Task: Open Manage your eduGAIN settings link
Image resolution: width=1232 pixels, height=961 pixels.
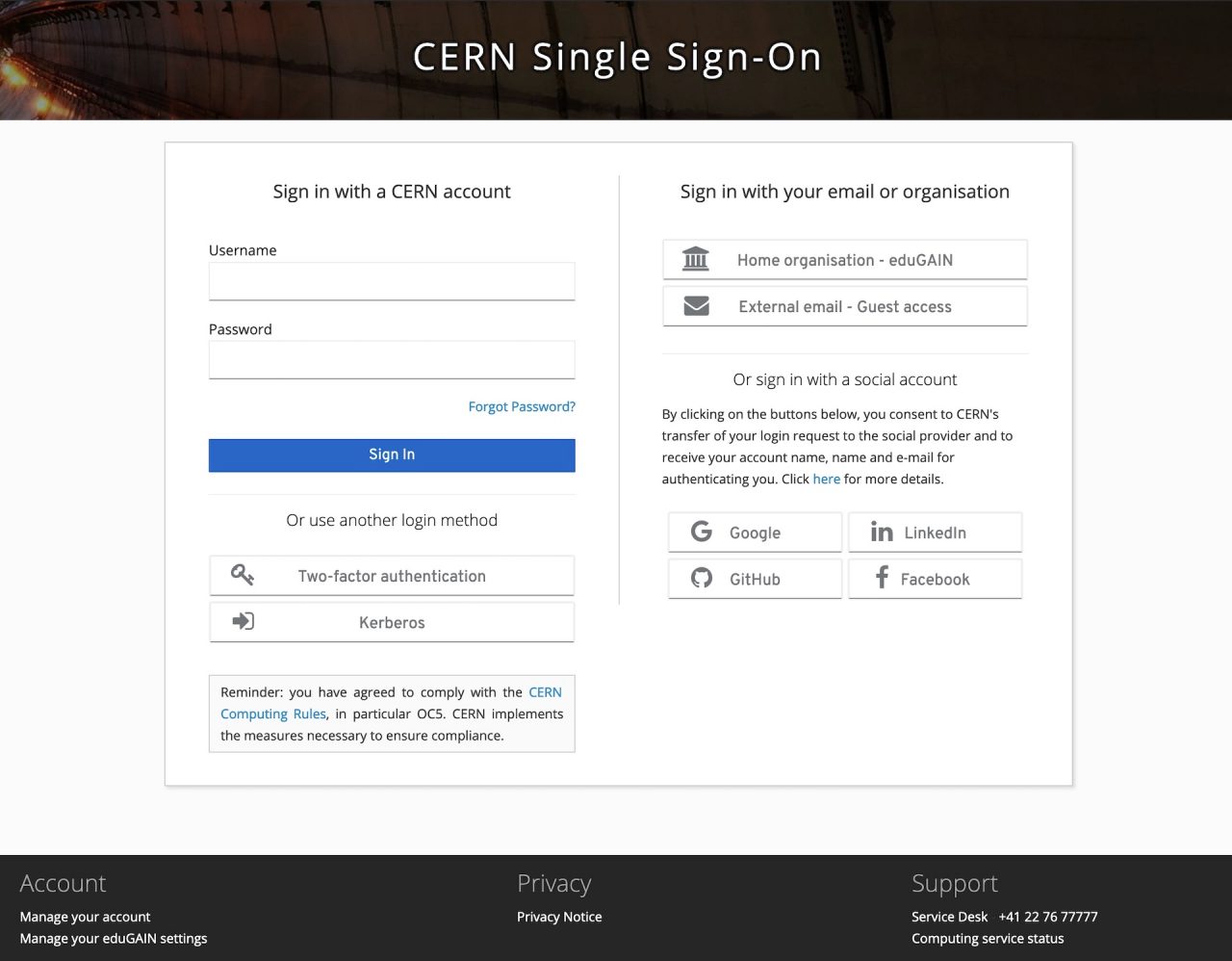Action: pyautogui.click(x=114, y=938)
